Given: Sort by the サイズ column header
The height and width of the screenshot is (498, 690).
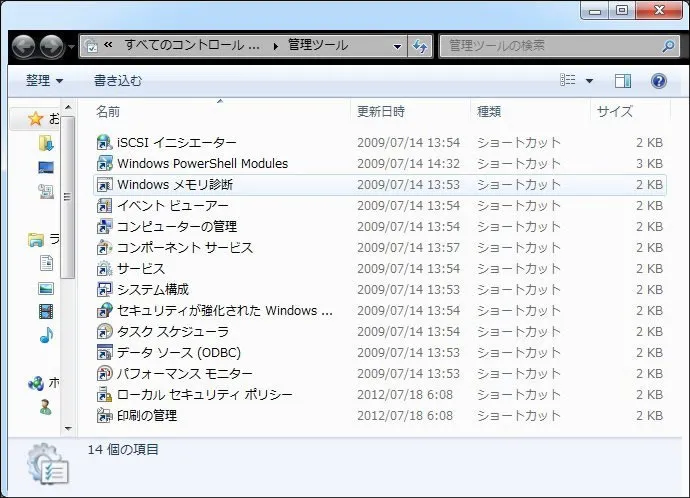Looking at the screenshot, I should 630,112.
